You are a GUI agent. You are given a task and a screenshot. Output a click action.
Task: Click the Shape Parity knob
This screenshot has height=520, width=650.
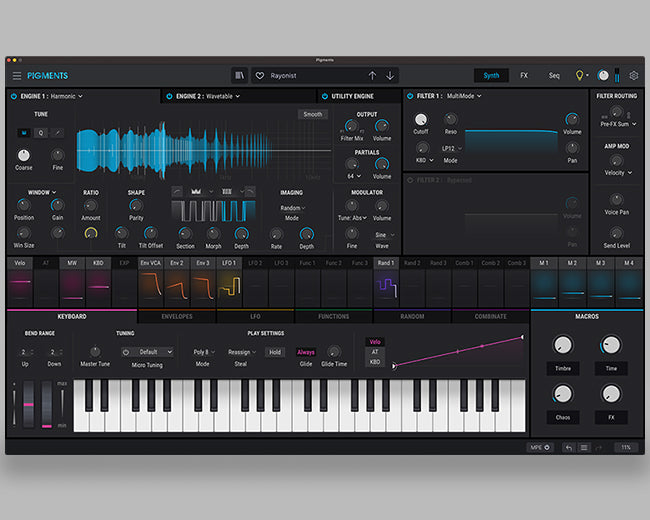[136, 205]
